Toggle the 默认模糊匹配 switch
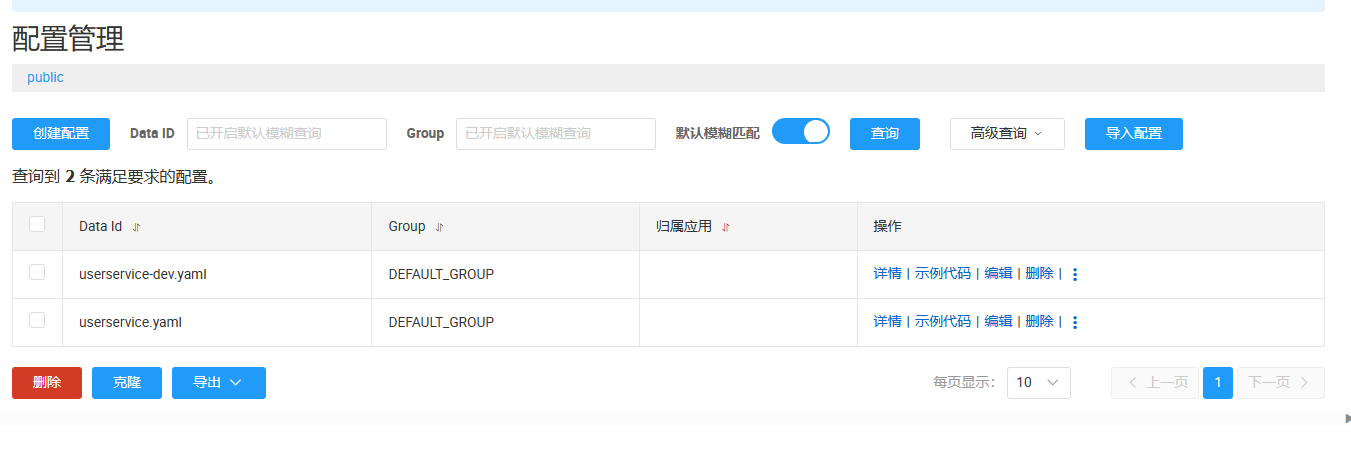Image resolution: width=1351 pixels, height=458 pixels. (800, 132)
